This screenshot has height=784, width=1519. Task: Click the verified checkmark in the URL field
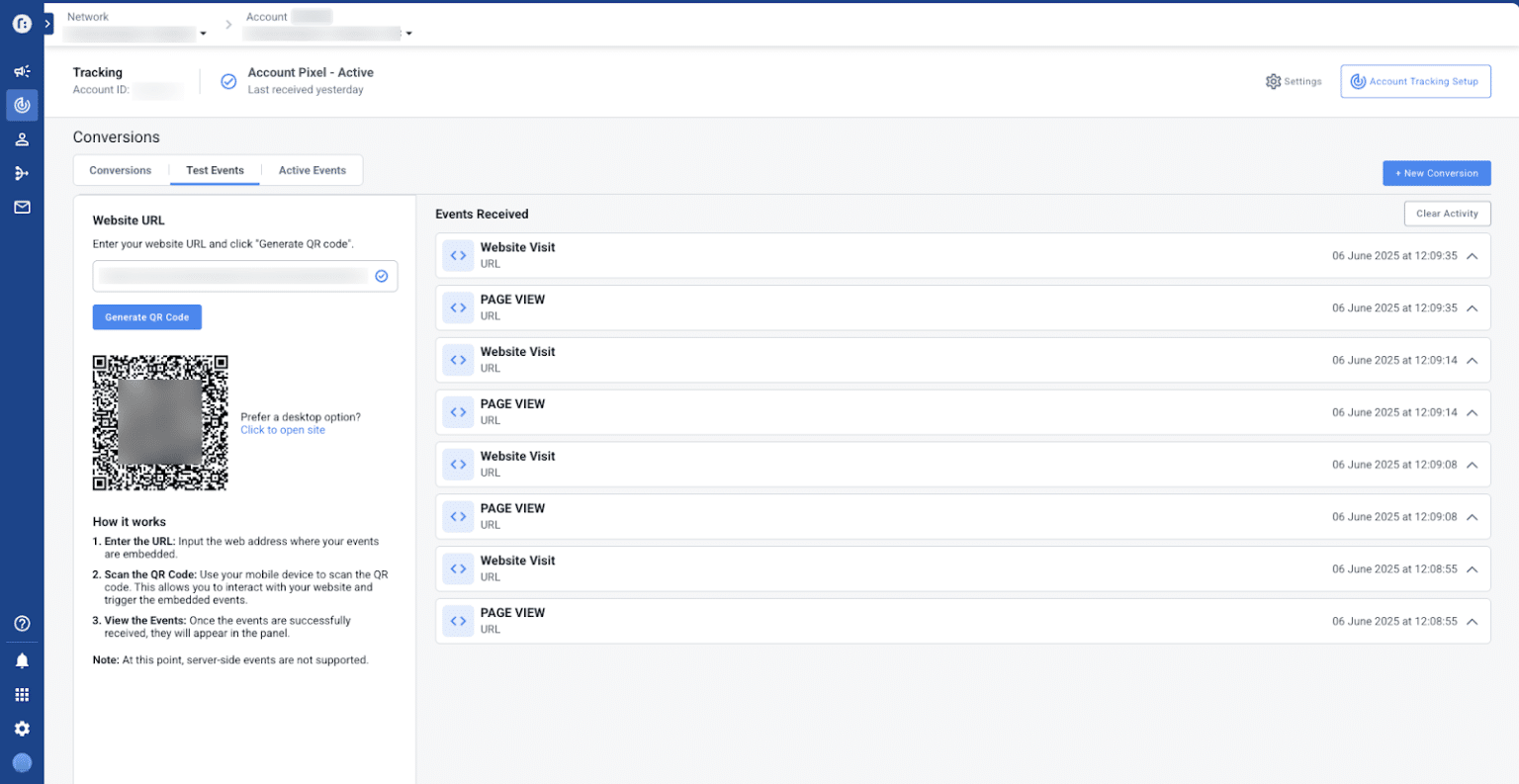pos(381,276)
